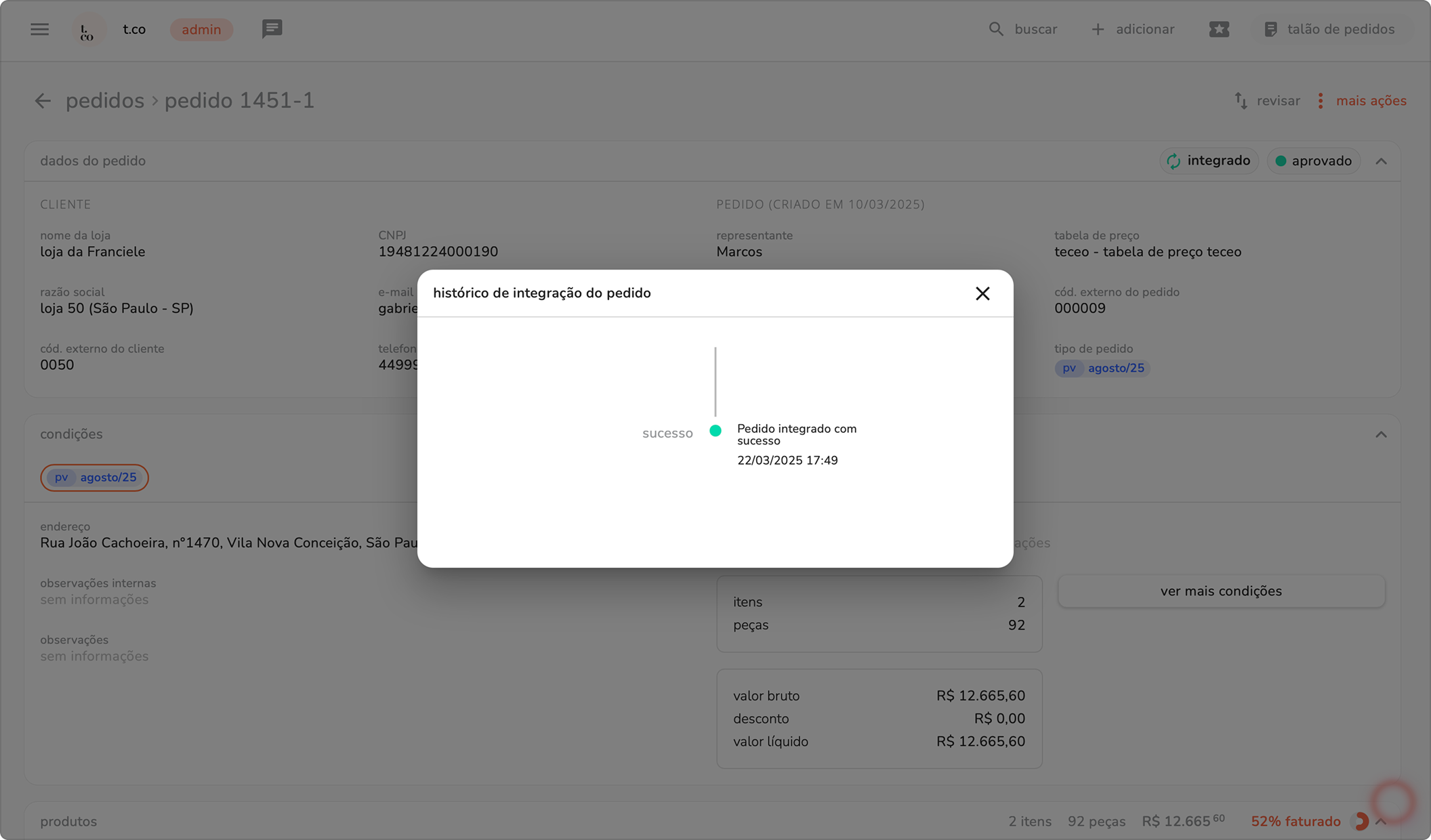Go back using the arrow icon
The image size is (1431, 840).
click(43, 101)
